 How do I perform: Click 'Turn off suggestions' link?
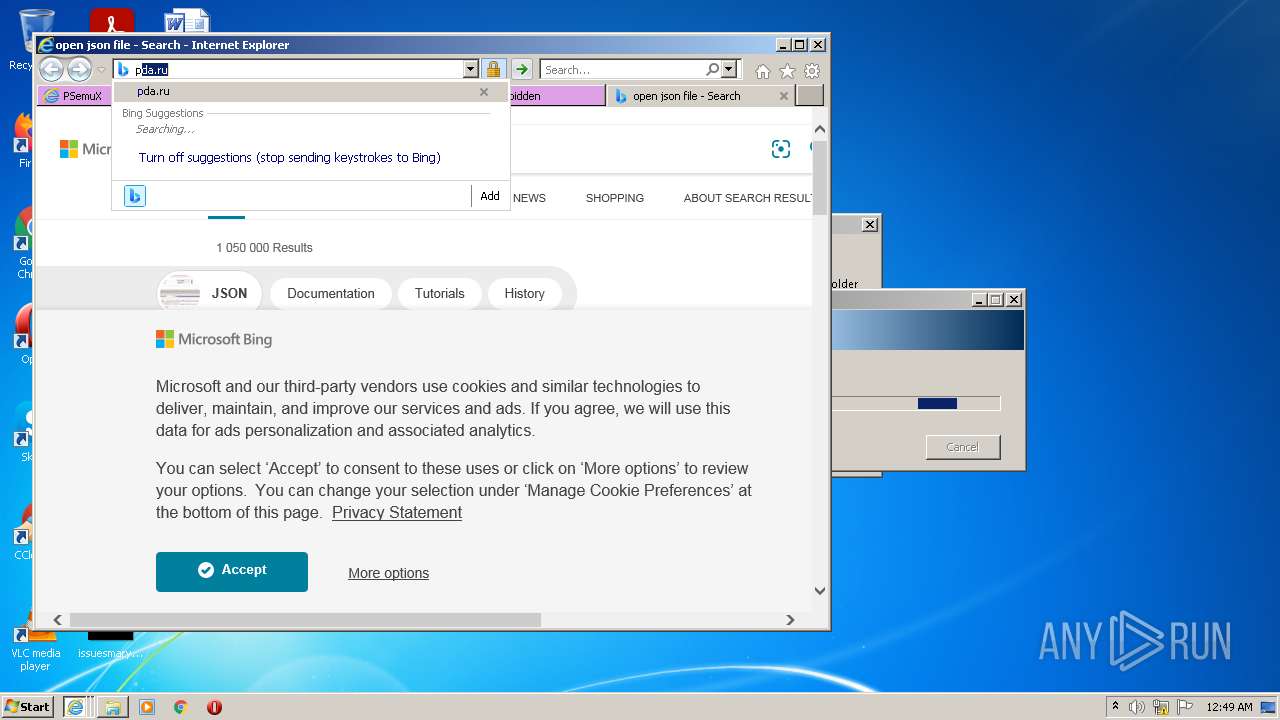(x=290, y=157)
